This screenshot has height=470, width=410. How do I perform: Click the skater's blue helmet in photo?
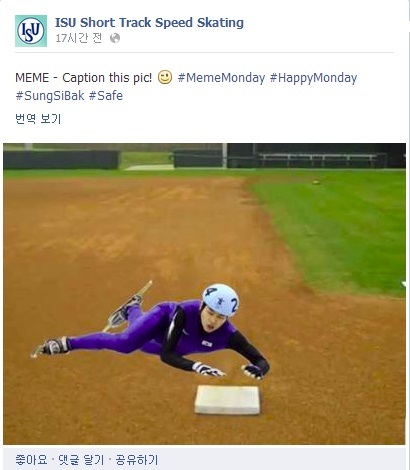click(220, 300)
